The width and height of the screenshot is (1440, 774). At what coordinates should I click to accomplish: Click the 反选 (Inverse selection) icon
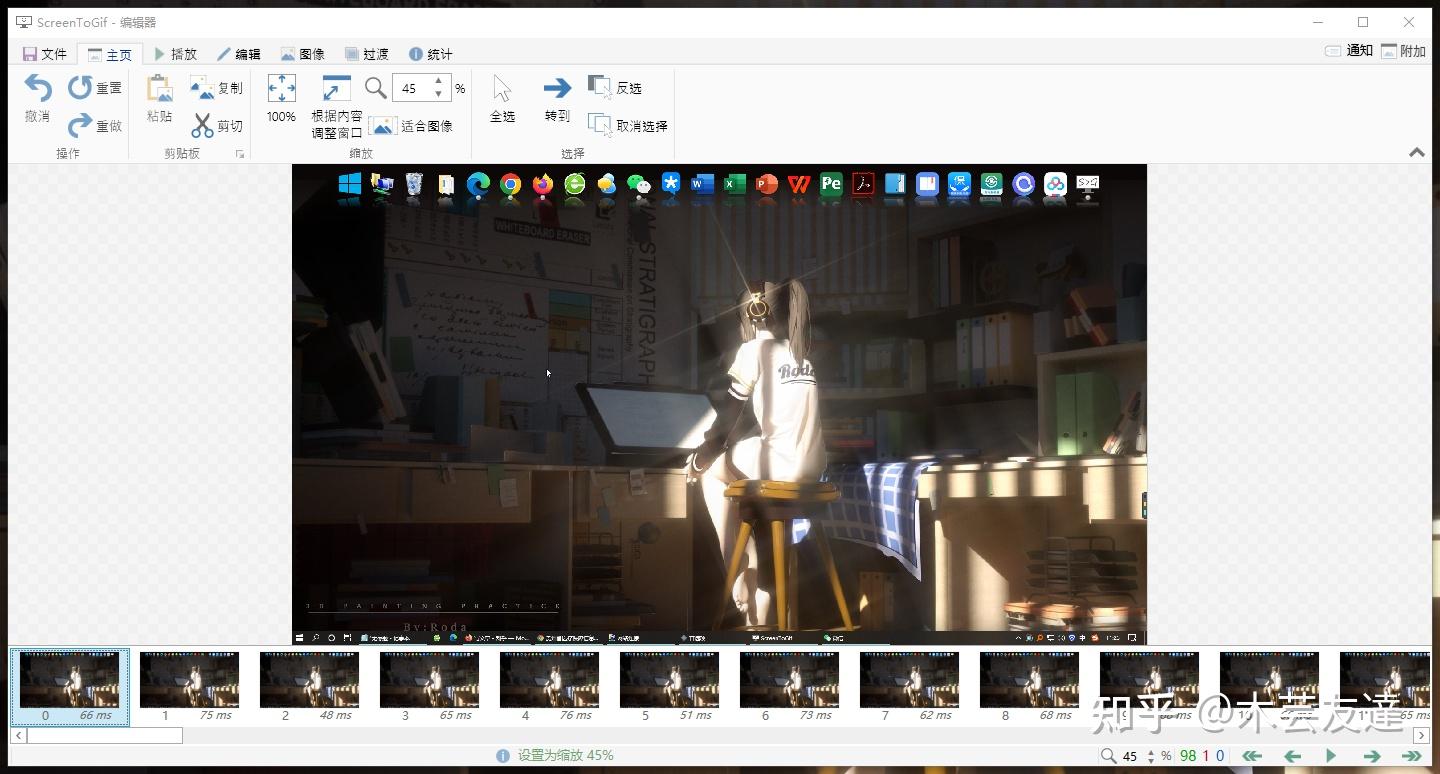pyautogui.click(x=600, y=88)
